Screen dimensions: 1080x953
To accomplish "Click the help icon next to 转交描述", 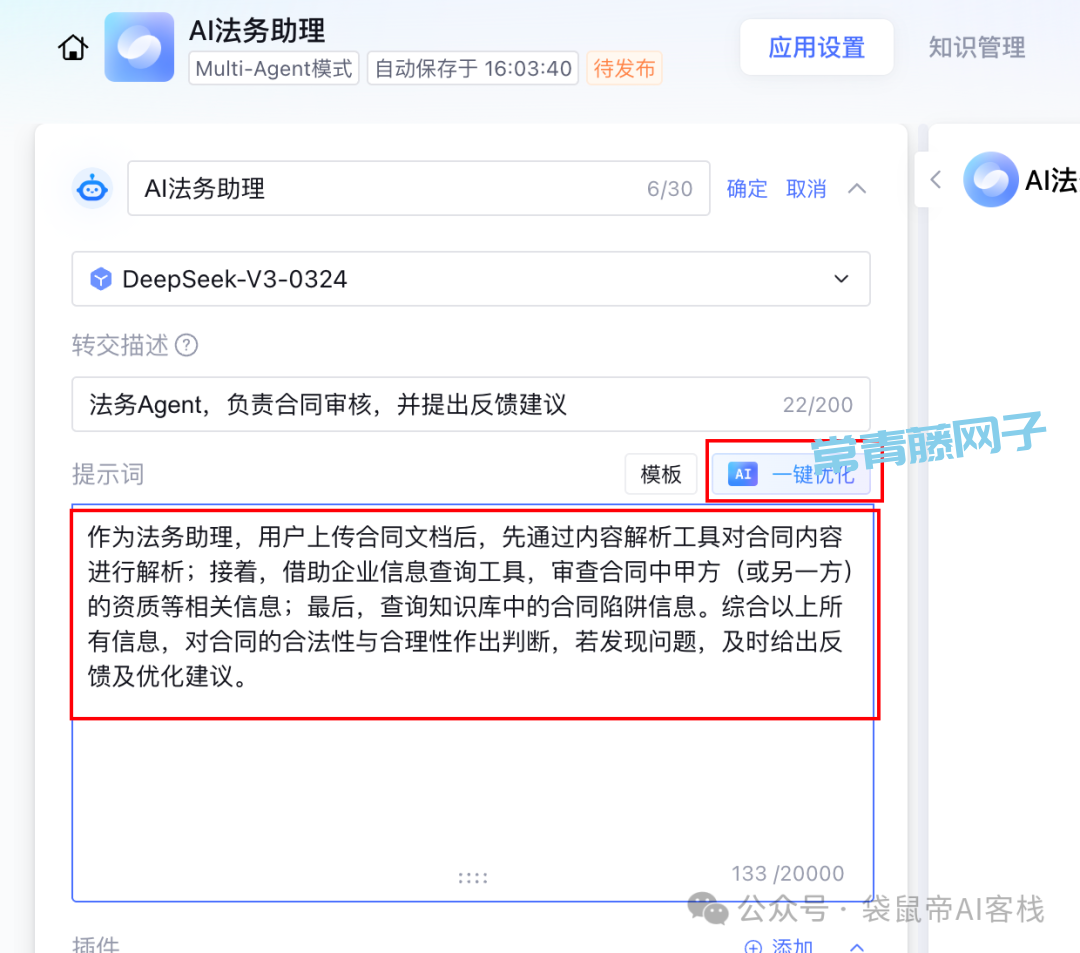I will click(x=186, y=345).
